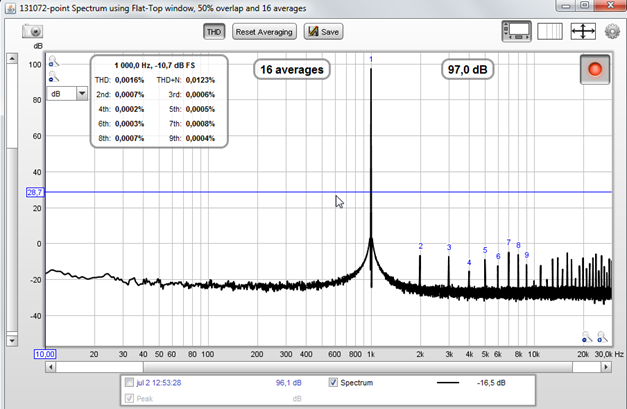Screen dimensions: 627x409
Task: Click the vertical scrollbar down arrow
Action: [12, 341]
